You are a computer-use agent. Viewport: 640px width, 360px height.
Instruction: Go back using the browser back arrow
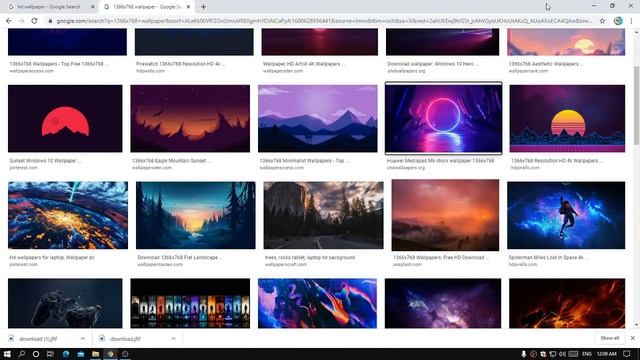click(x=9, y=21)
